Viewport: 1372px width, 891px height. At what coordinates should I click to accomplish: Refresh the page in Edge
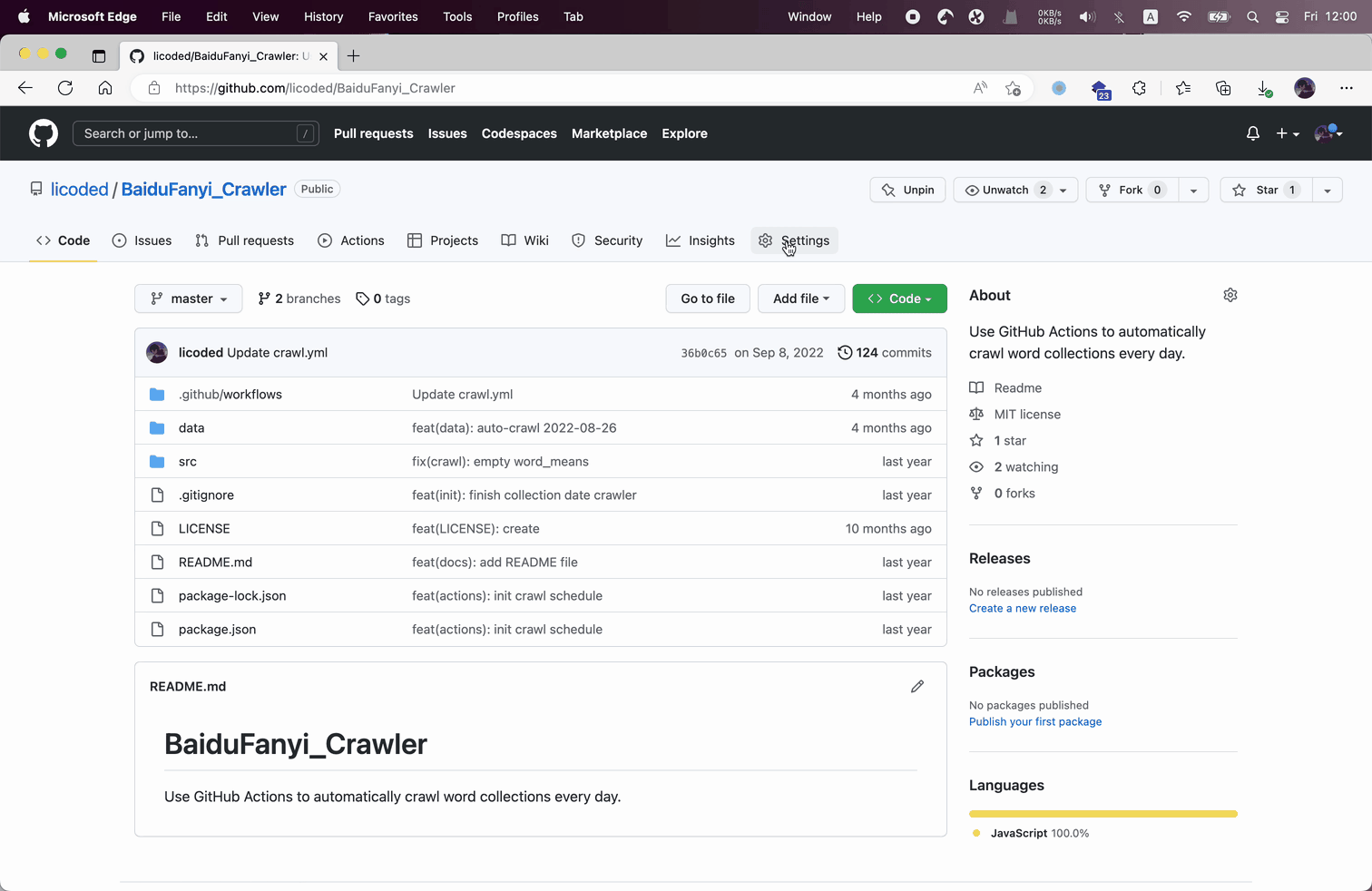(x=65, y=88)
